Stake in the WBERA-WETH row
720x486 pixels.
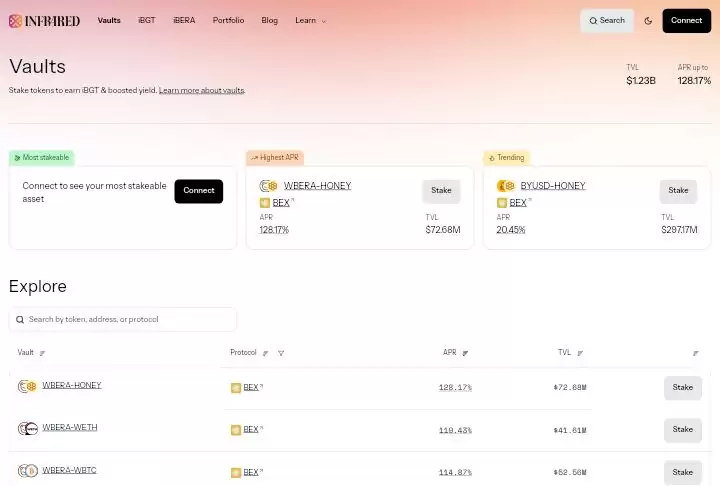pos(682,430)
